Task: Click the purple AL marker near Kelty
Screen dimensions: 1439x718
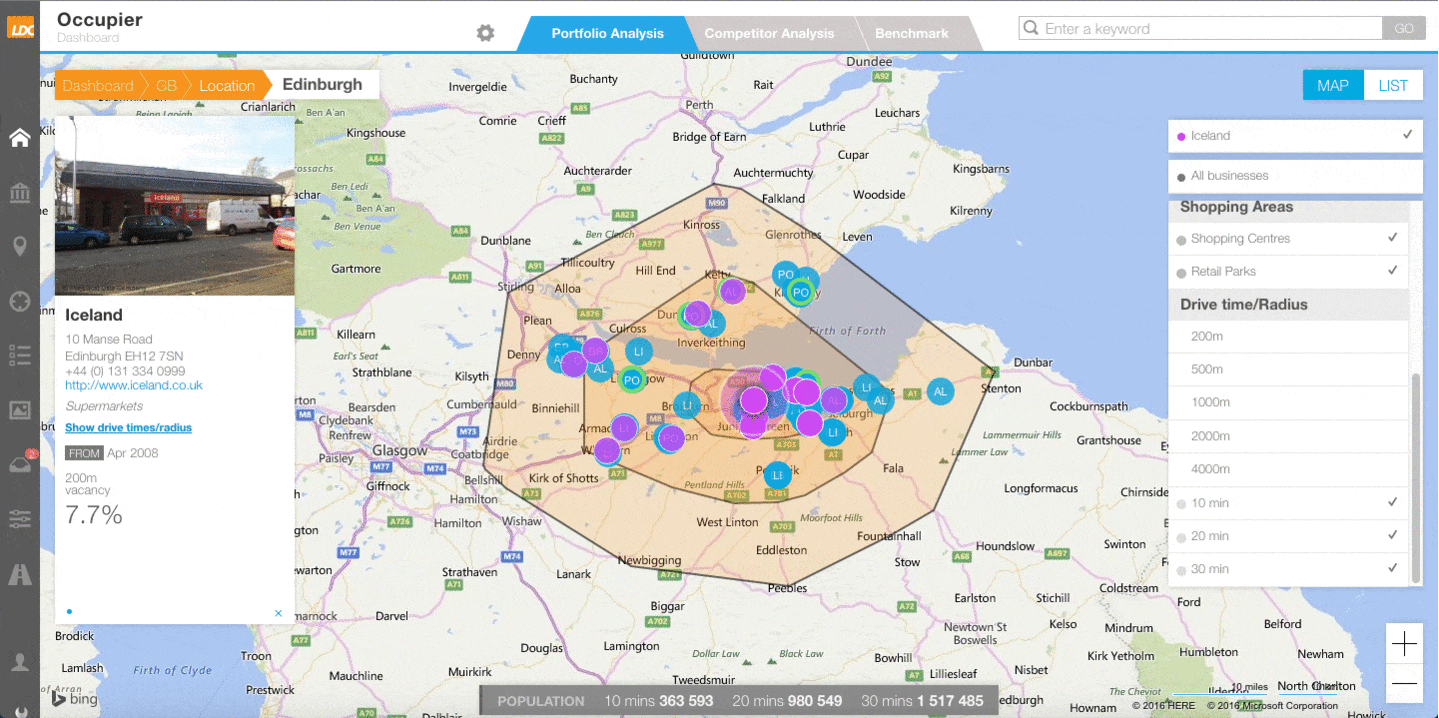Action: pyautogui.click(x=732, y=292)
